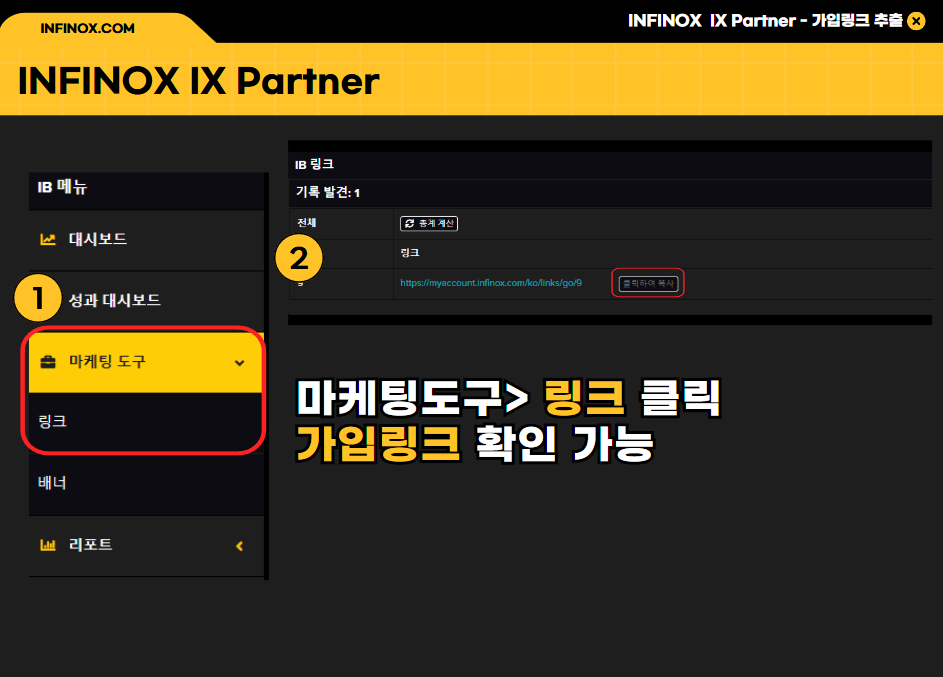Viewport: 943px width, 677px height.
Task: Click the 기록 발견: 1 text
Action: pos(328,192)
